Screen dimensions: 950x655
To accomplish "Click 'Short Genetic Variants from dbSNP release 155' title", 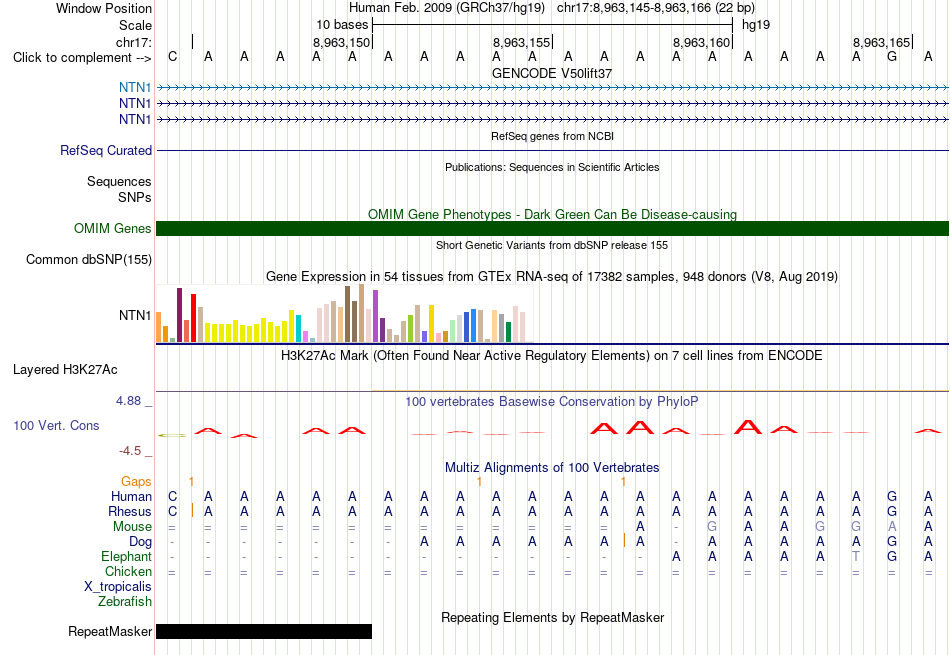I will click(552, 245).
